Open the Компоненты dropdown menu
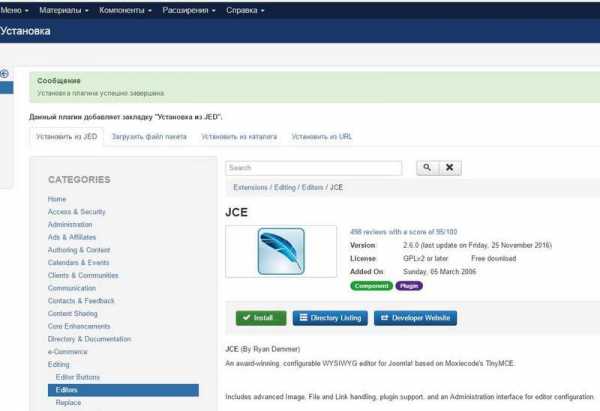The height and width of the screenshot is (411, 600). 125,10
